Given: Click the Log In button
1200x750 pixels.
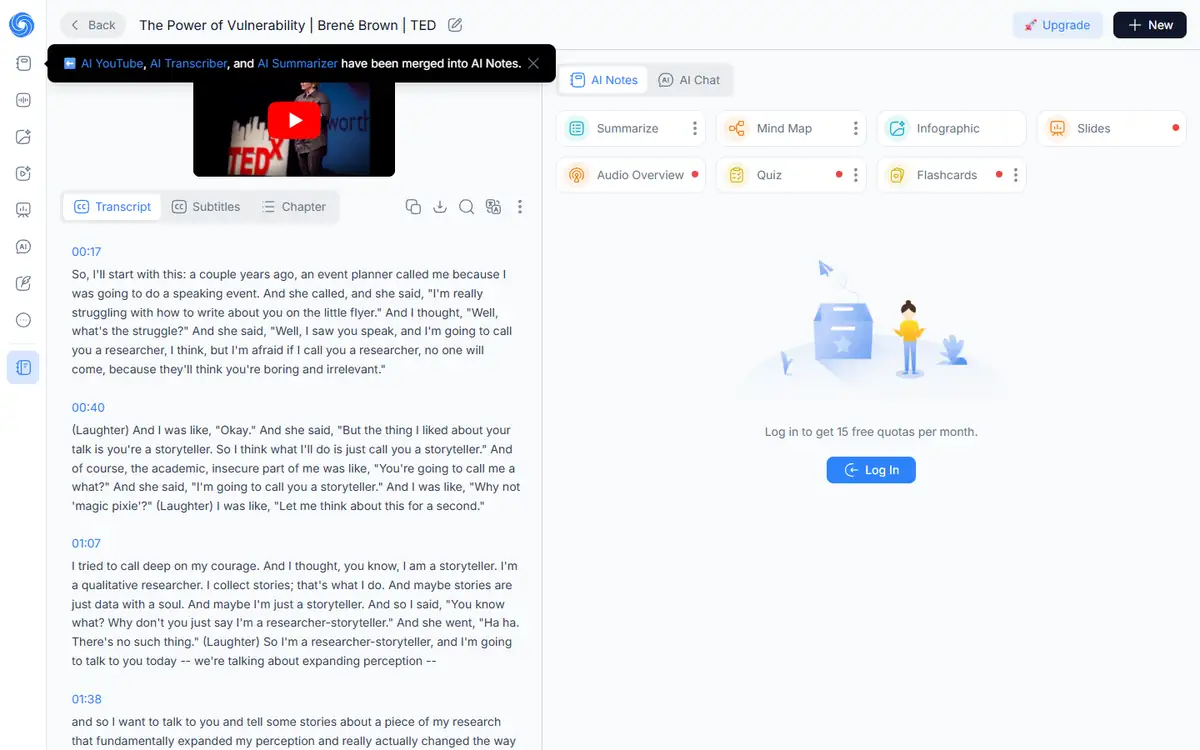Looking at the screenshot, I should click(871, 470).
